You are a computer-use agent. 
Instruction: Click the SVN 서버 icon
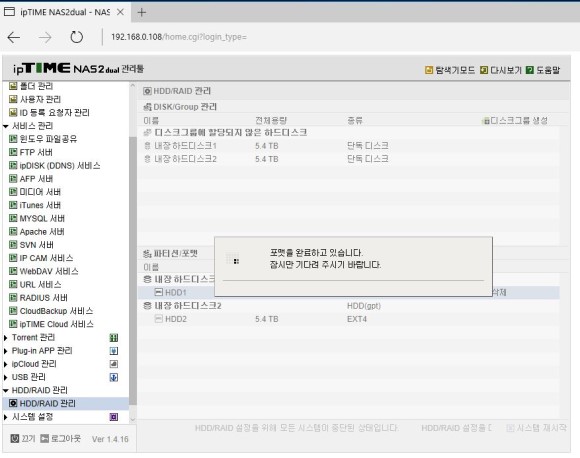pyautogui.click(x=13, y=245)
